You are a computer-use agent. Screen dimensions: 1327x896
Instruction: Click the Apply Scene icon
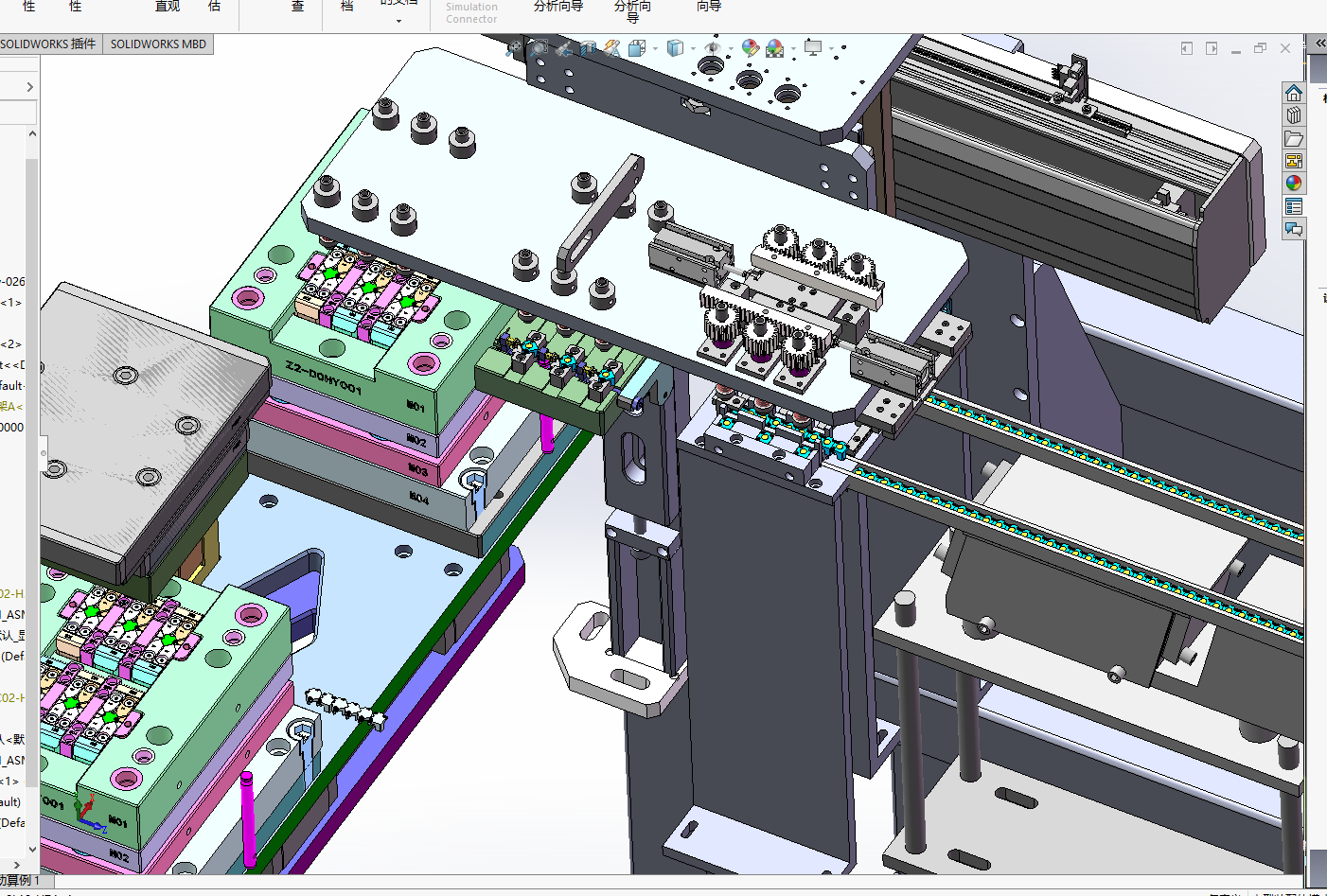(x=775, y=47)
